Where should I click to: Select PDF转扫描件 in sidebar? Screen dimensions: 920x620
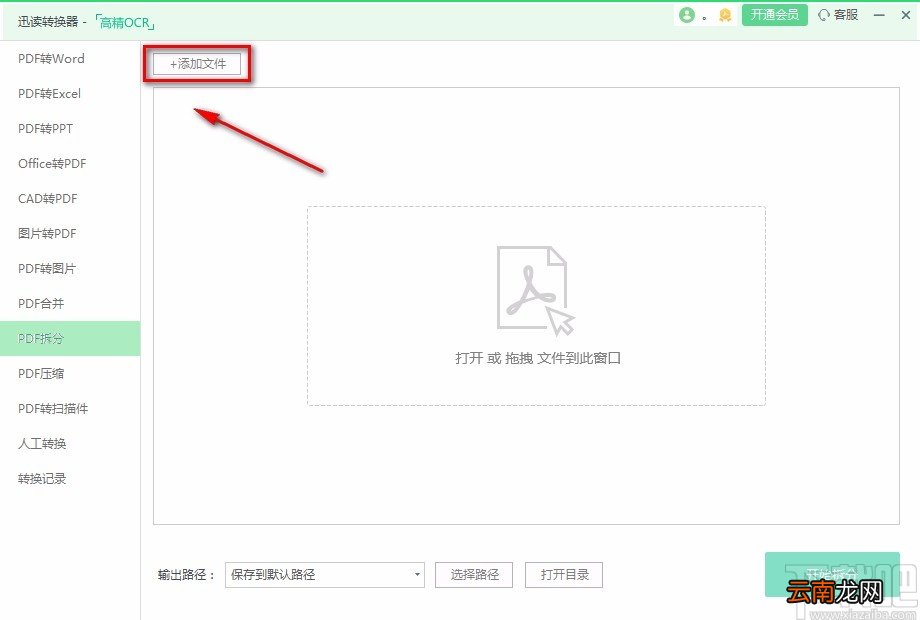click(70, 409)
